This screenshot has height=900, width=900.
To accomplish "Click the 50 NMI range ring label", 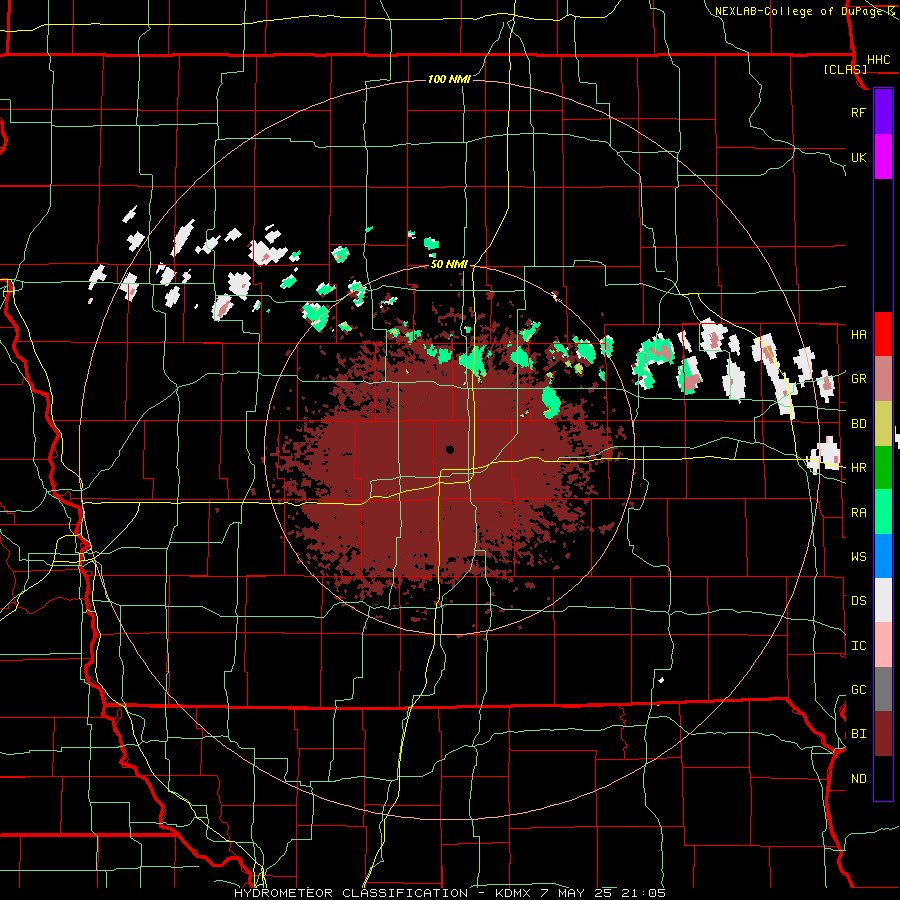I will pos(449,264).
